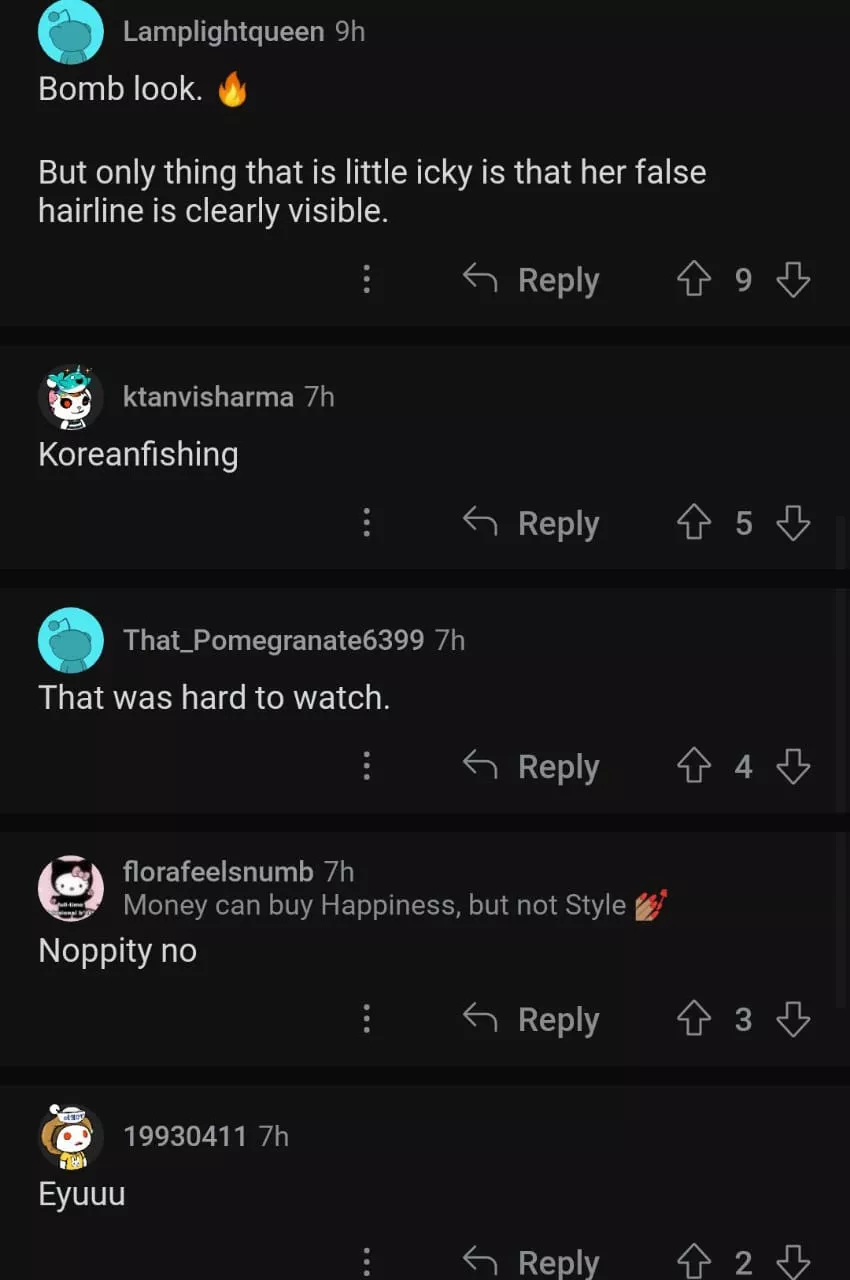The height and width of the screenshot is (1280, 850).
Task: Downvote Lamplightqueen's comment
Action: 793,280
